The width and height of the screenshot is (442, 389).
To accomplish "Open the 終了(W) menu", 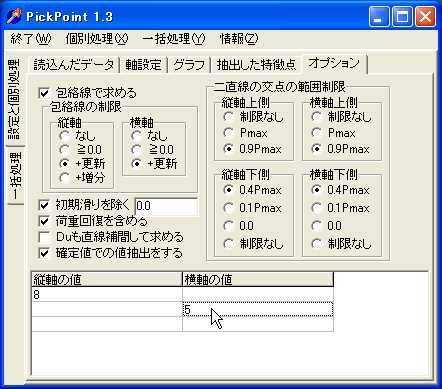I will [x=31, y=39].
